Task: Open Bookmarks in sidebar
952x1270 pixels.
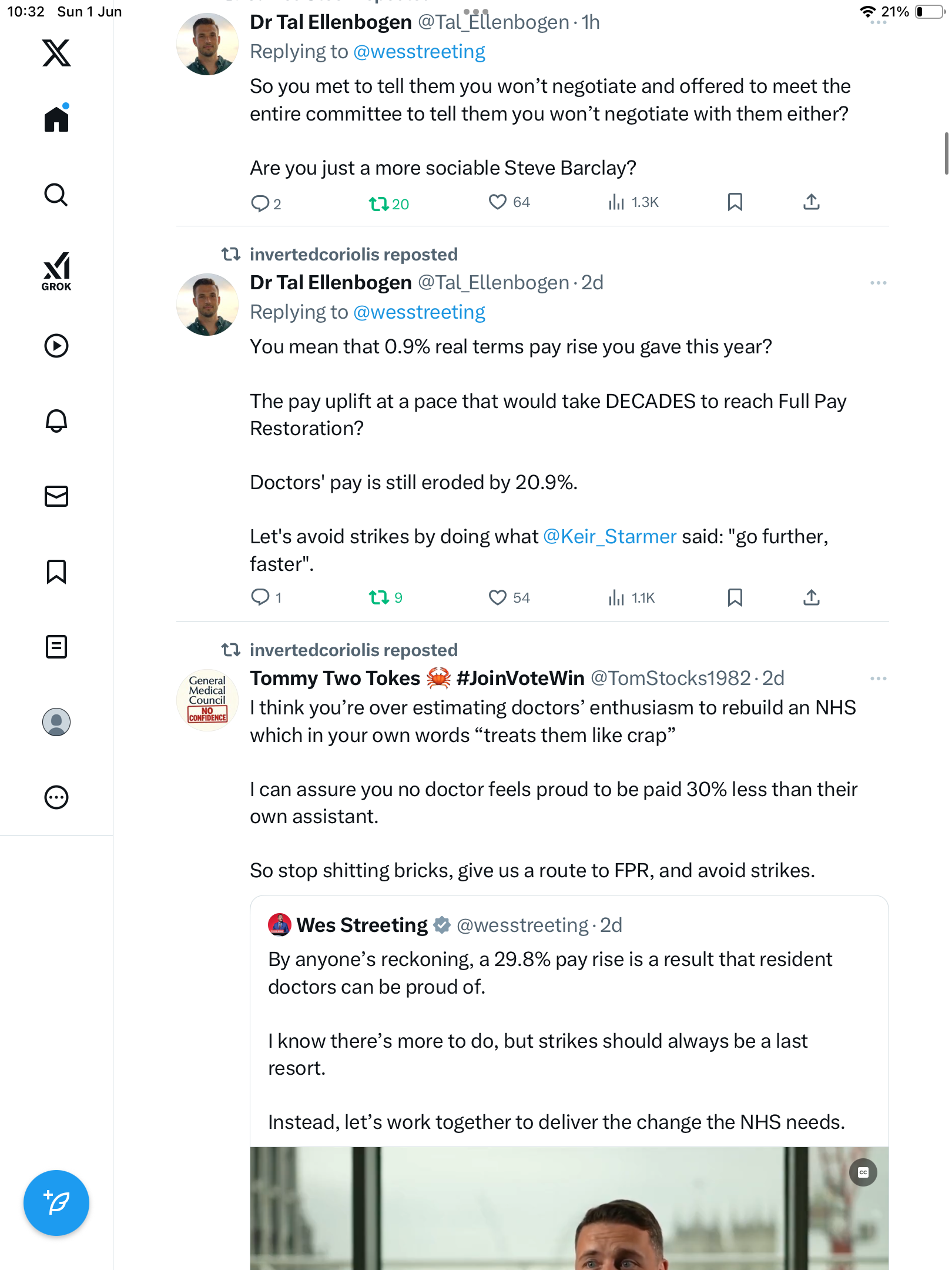Action: pos(56,571)
